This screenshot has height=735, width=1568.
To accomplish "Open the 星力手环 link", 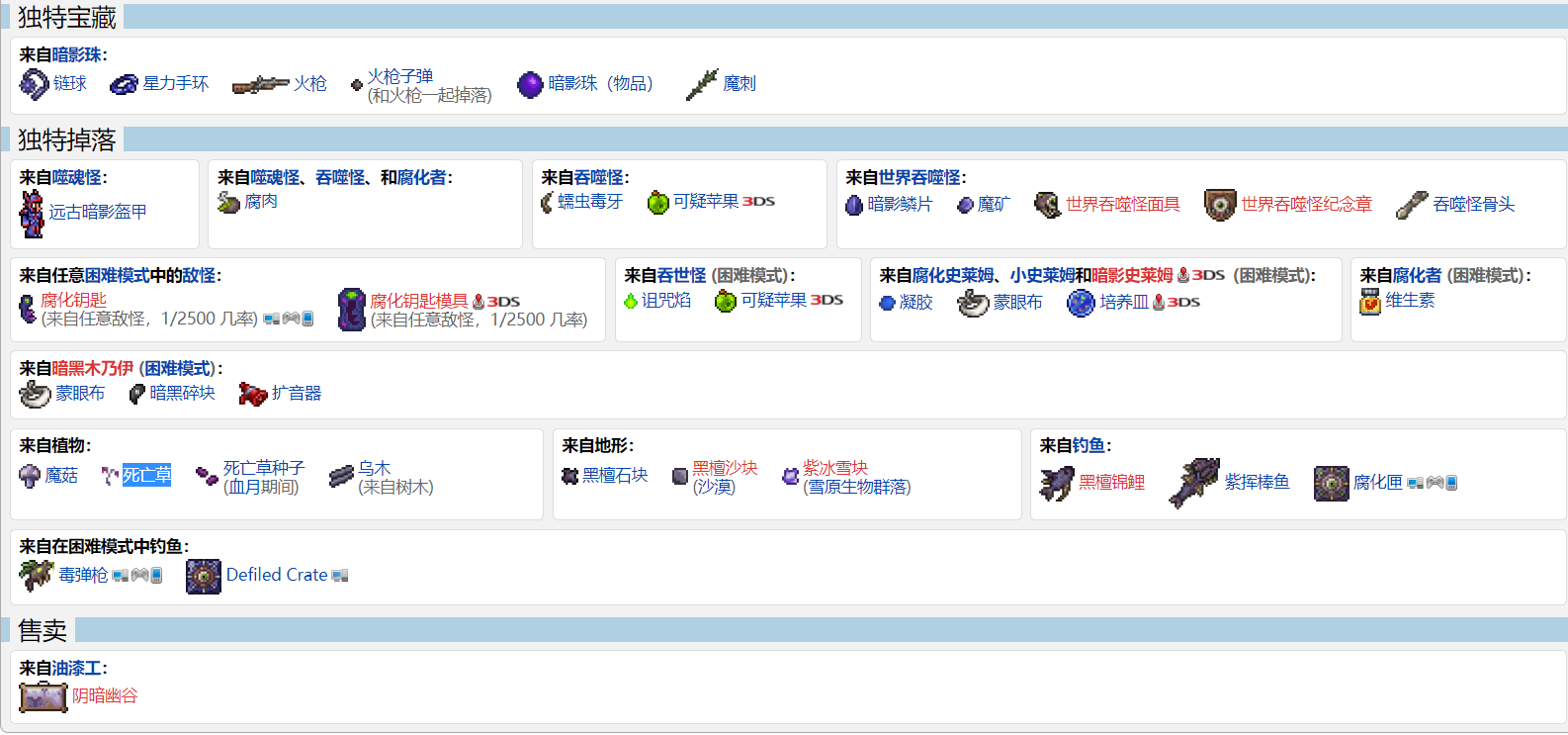I will tap(175, 84).
